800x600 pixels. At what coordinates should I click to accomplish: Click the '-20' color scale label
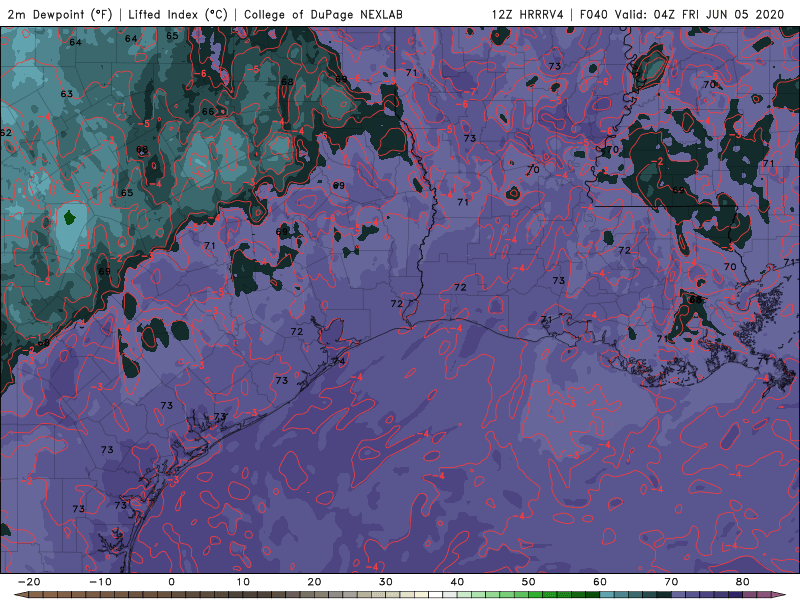pyautogui.click(x=29, y=582)
